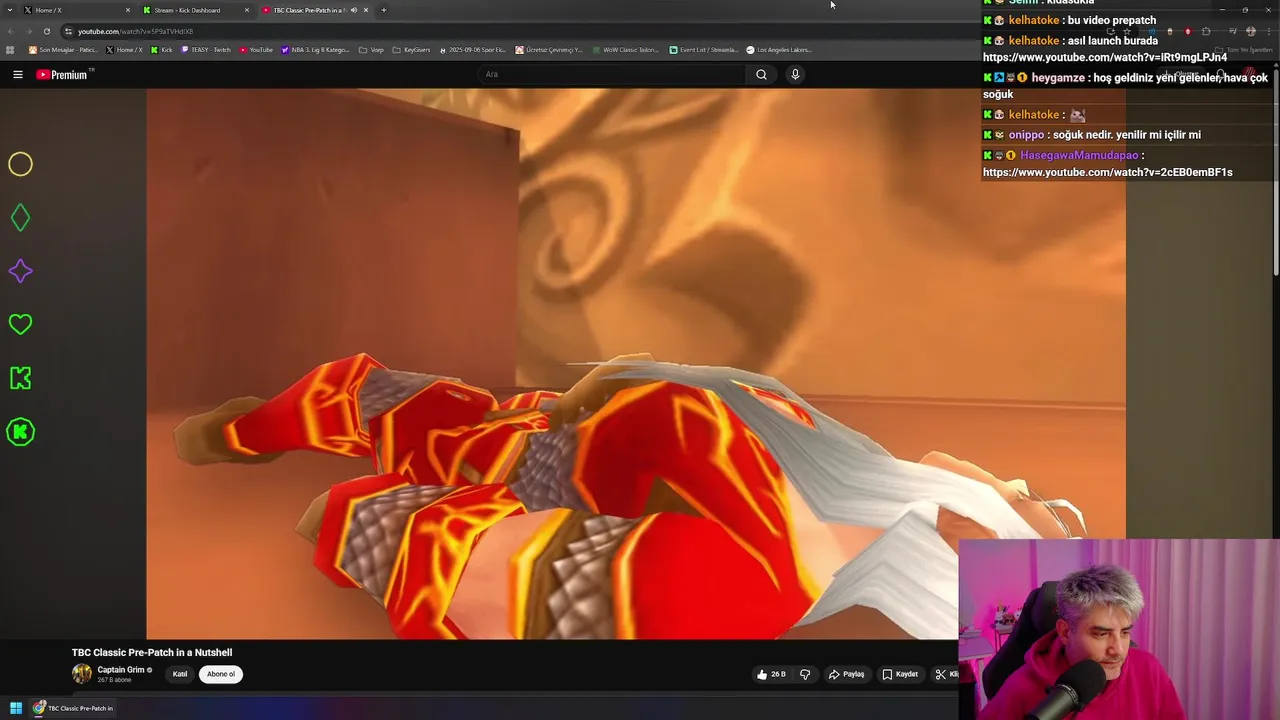This screenshot has height=720, width=1280.
Task: Open 2025-09-06 Spor bookmark
Action: (x=473, y=50)
